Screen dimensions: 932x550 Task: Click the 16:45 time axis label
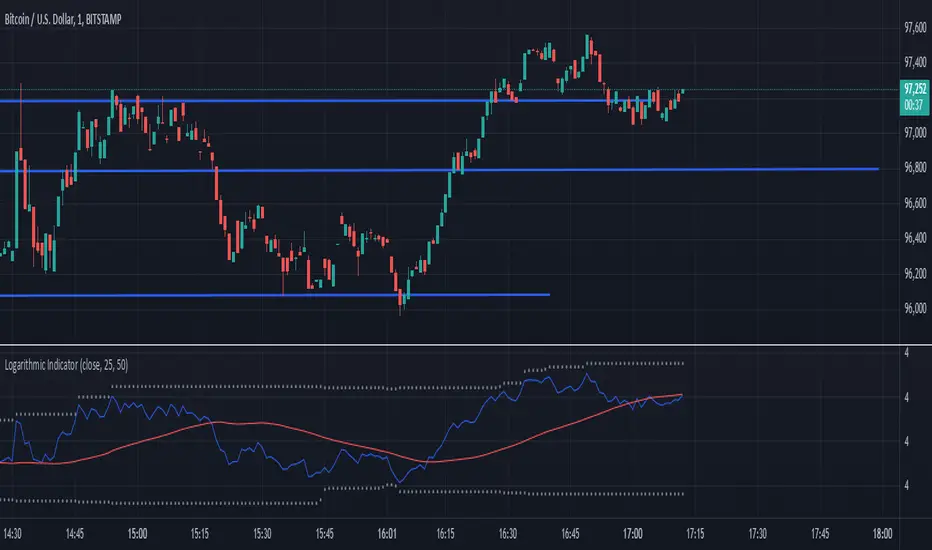(x=570, y=533)
